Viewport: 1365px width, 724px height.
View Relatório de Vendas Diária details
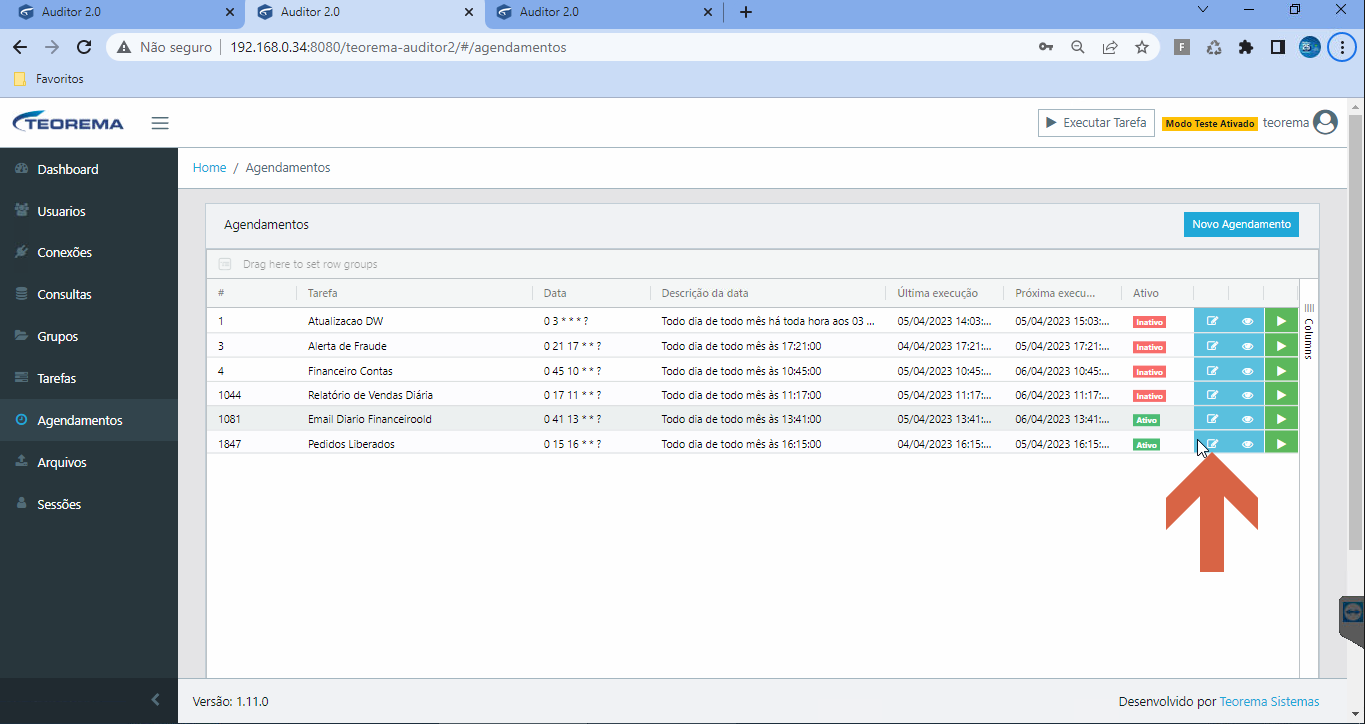click(x=1247, y=395)
